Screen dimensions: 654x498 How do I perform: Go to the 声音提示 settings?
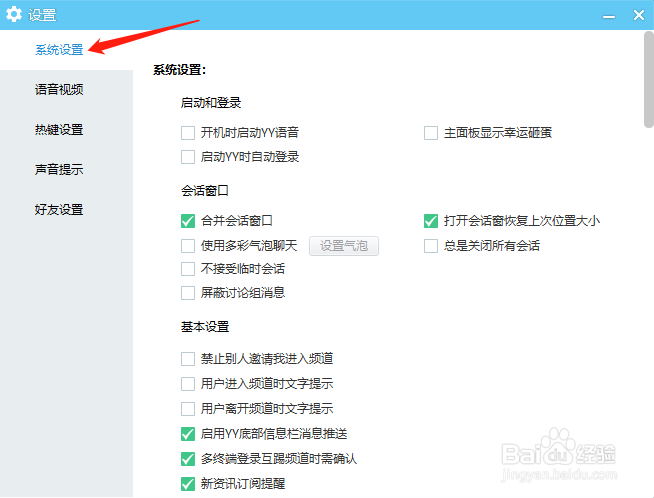(x=59, y=169)
